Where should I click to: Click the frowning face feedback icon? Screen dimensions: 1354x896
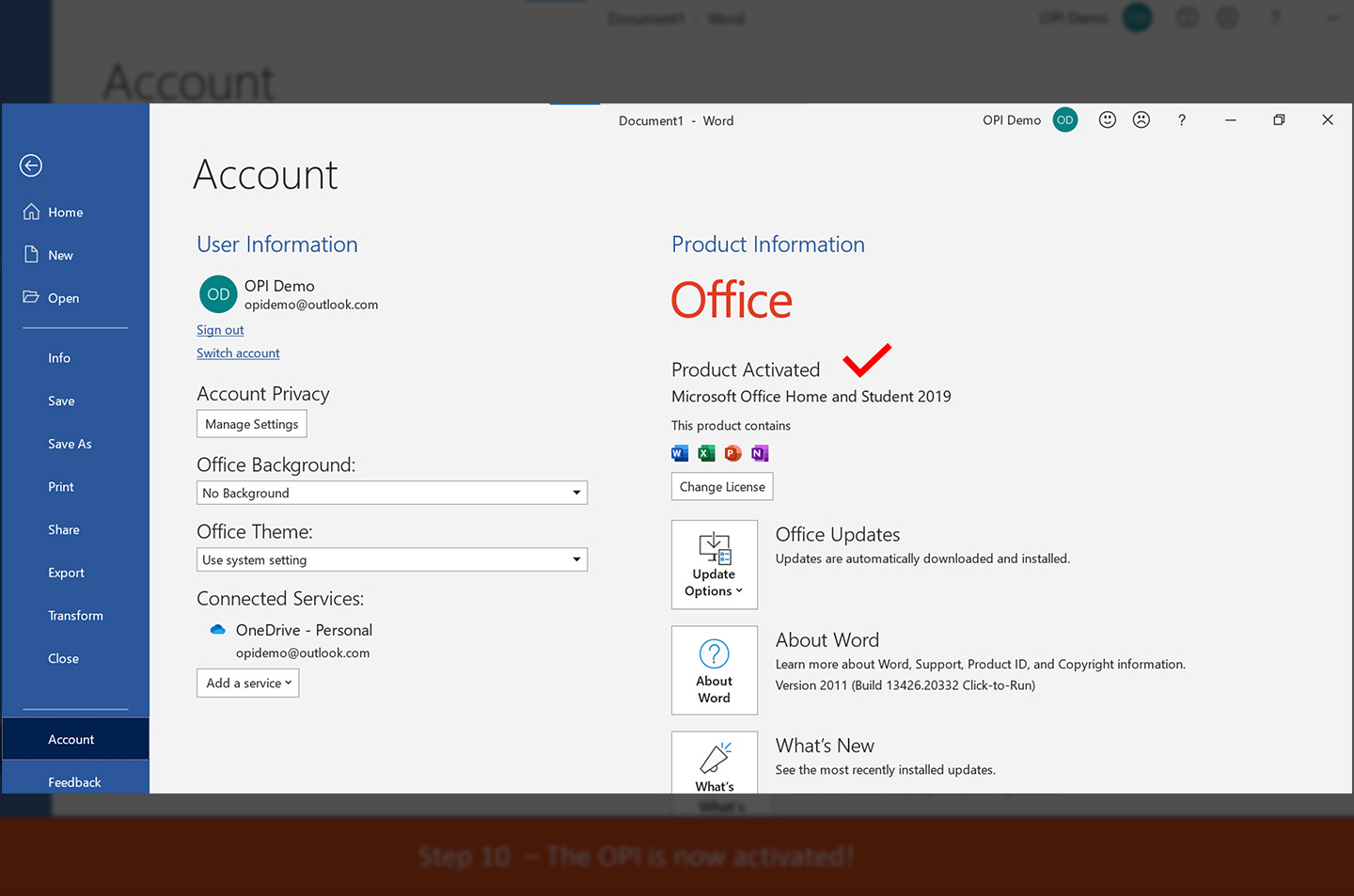click(x=1141, y=119)
